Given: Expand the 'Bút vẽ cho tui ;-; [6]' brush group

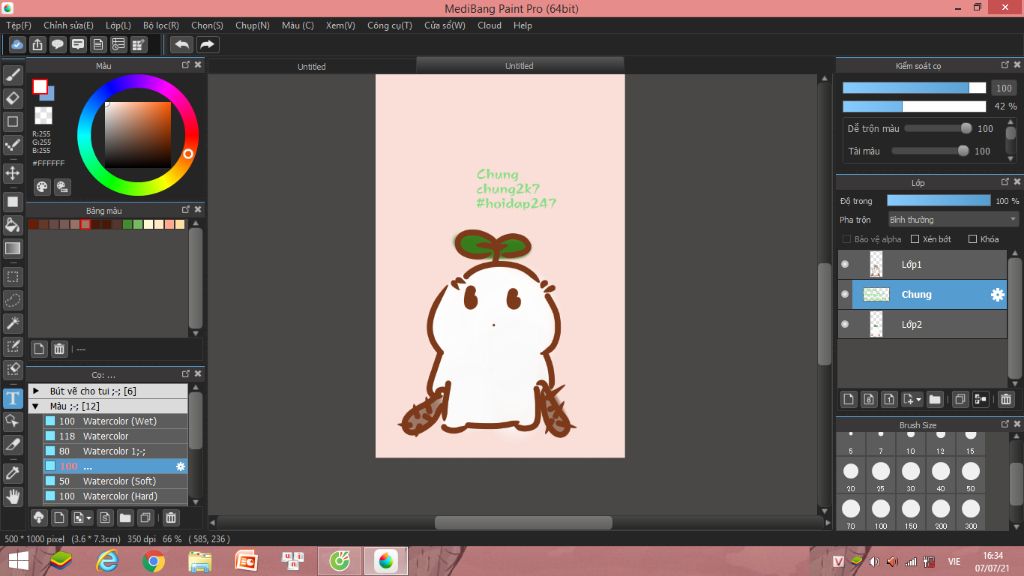Looking at the screenshot, I should coord(36,391).
